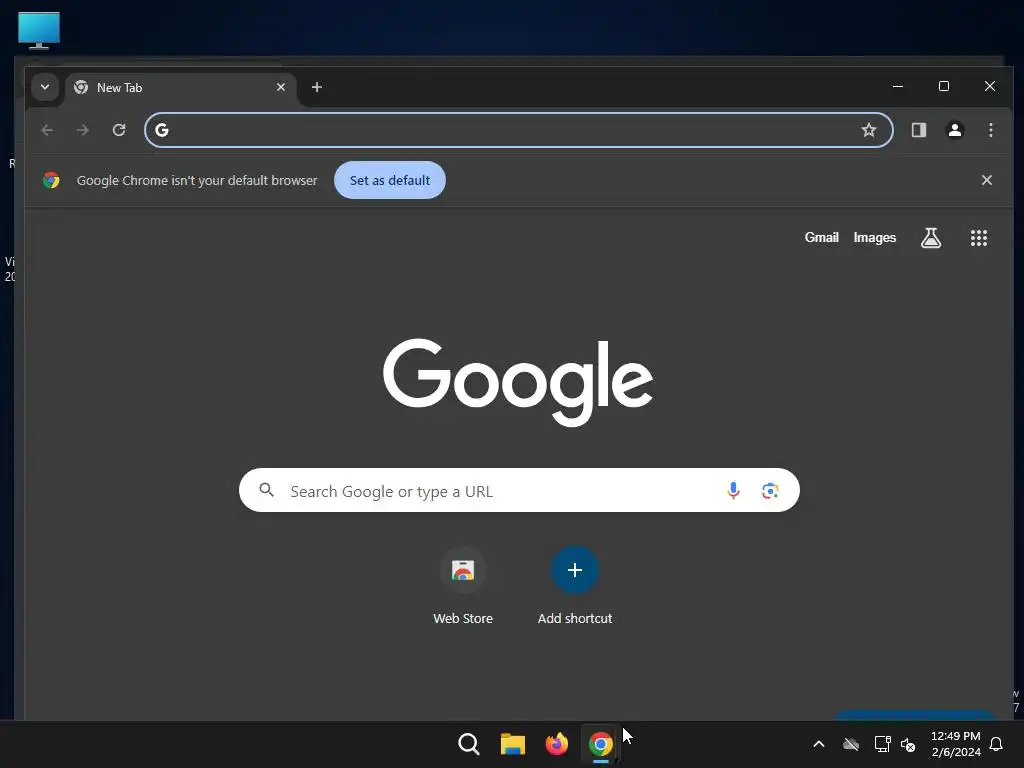Screen dimensions: 1024x768
Task: Focus the Chrome address bar
Action: click(519, 130)
